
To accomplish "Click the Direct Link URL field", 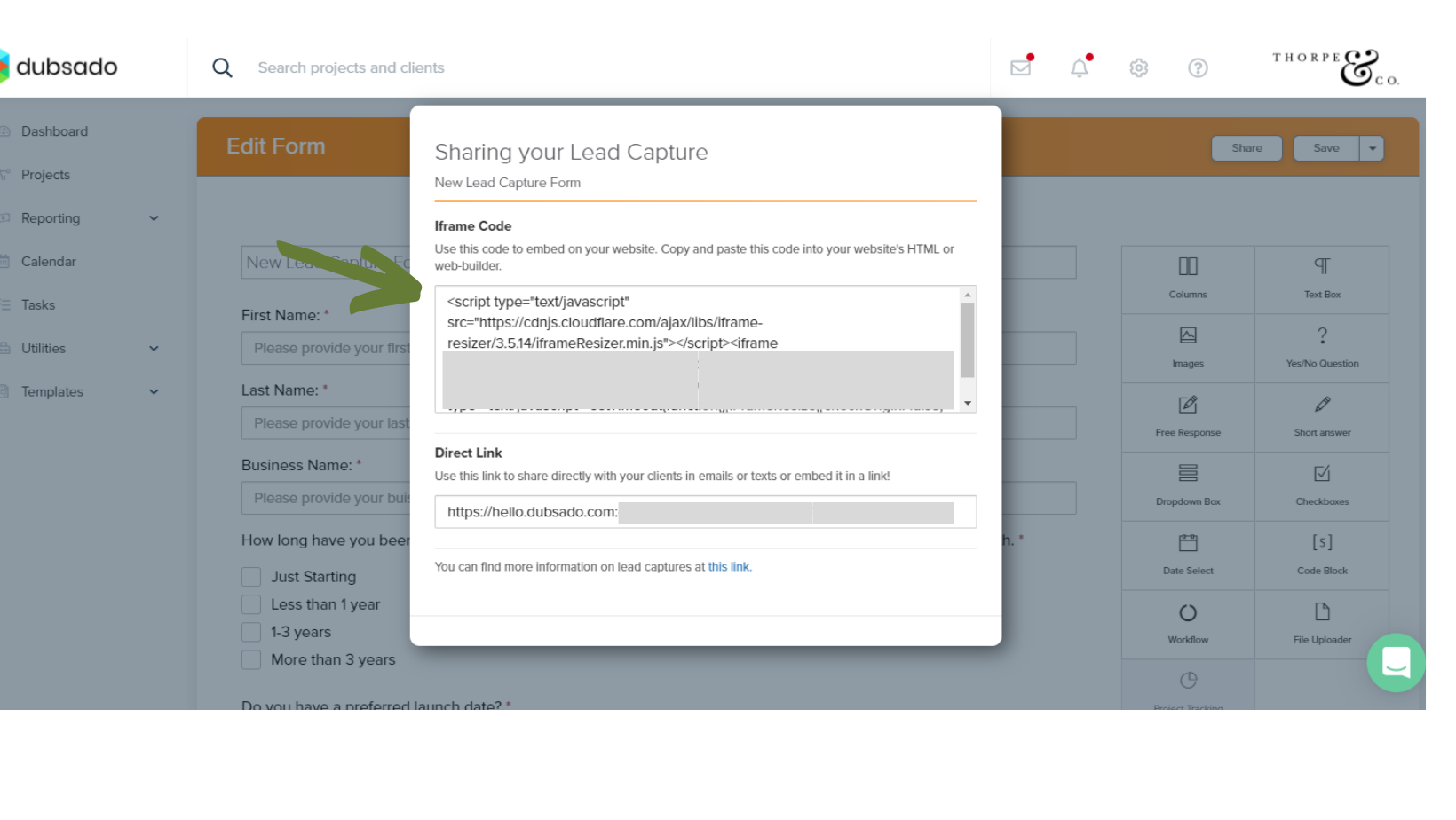I will (x=706, y=512).
